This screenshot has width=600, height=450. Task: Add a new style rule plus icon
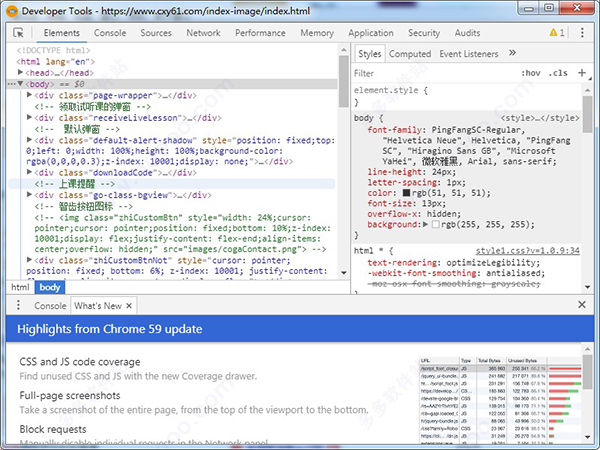click(x=582, y=73)
